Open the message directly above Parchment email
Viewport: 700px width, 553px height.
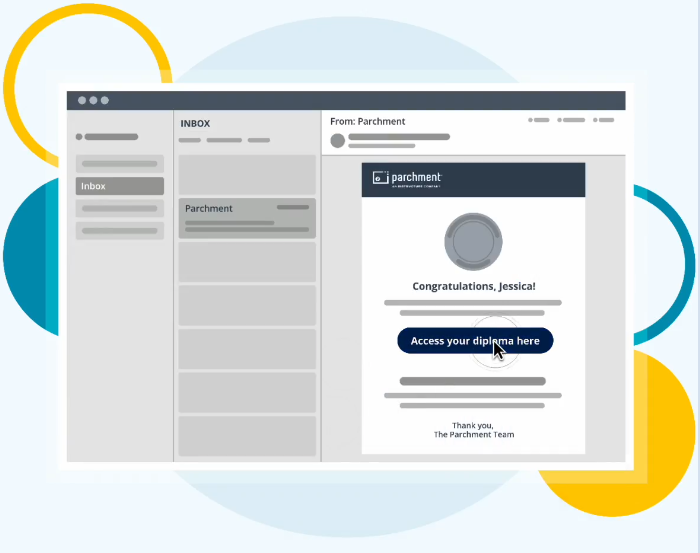pyautogui.click(x=247, y=174)
